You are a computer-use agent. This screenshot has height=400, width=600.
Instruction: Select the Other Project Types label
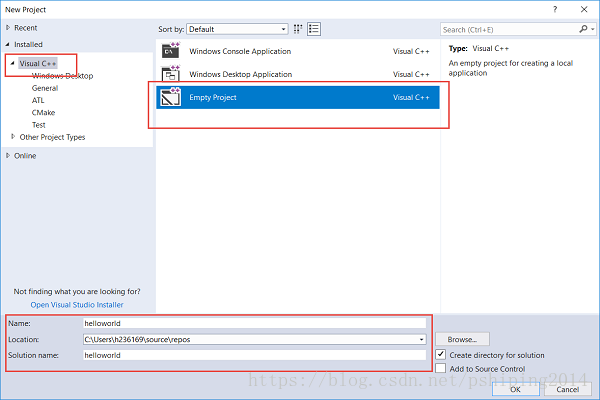52,137
